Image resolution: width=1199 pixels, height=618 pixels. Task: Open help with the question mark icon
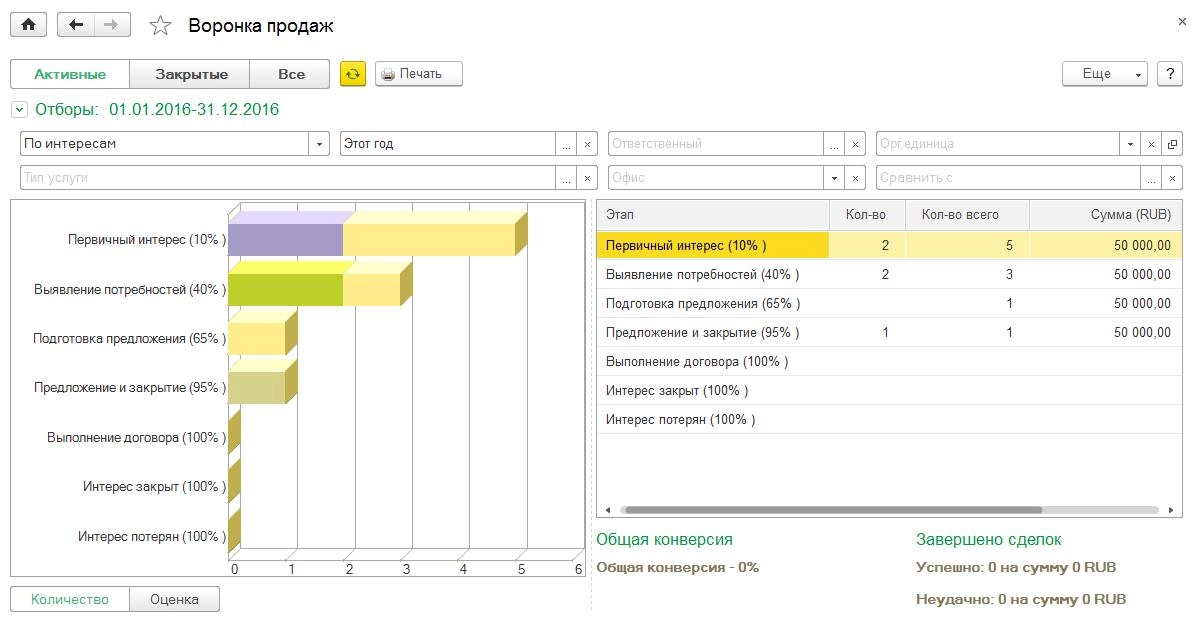[1171, 73]
